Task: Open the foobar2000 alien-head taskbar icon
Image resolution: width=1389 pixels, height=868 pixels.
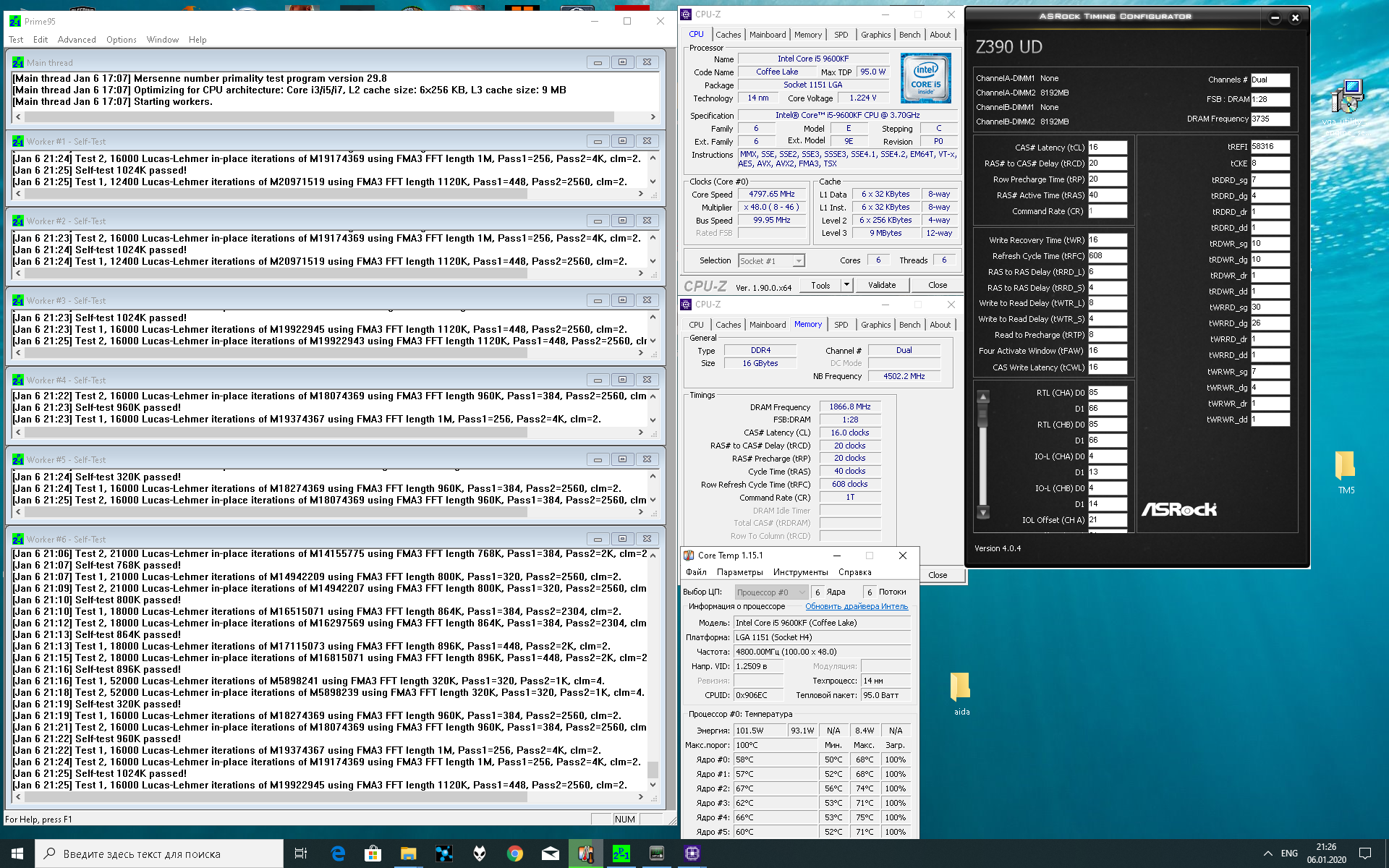Action: click(480, 854)
